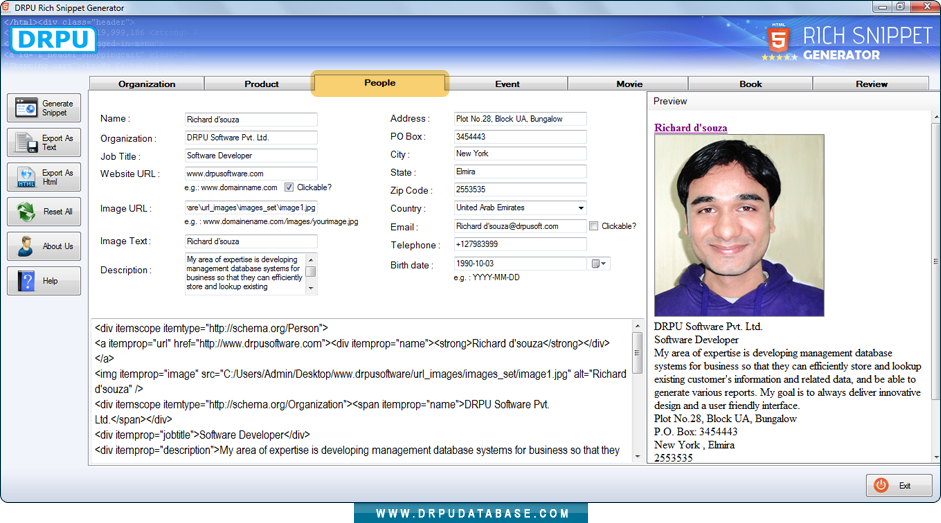Image resolution: width=941 pixels, height=523 pixels.
Task: Click the Description box scroll up arrow
Action: 311,259
